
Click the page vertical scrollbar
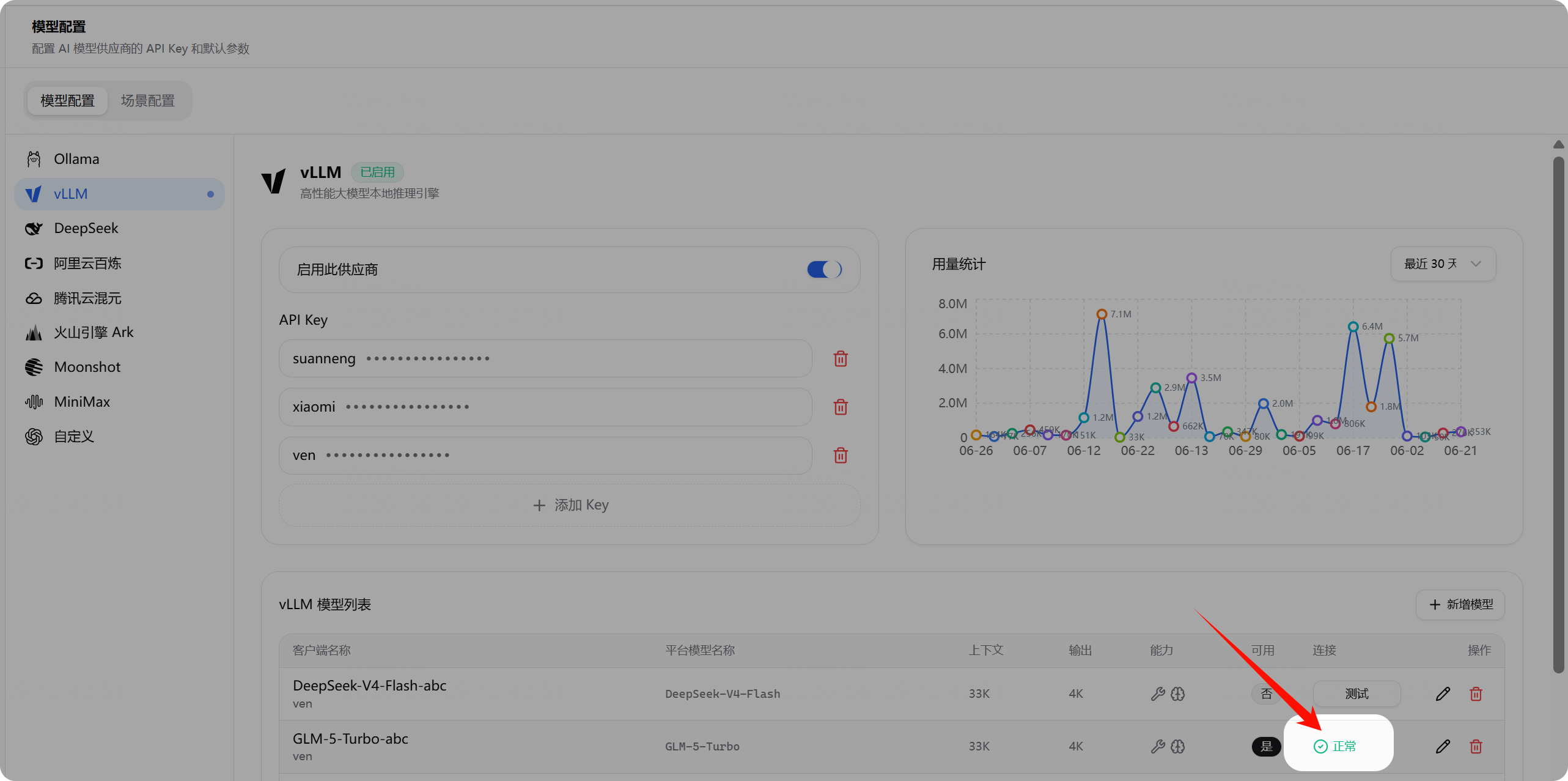1558,415
